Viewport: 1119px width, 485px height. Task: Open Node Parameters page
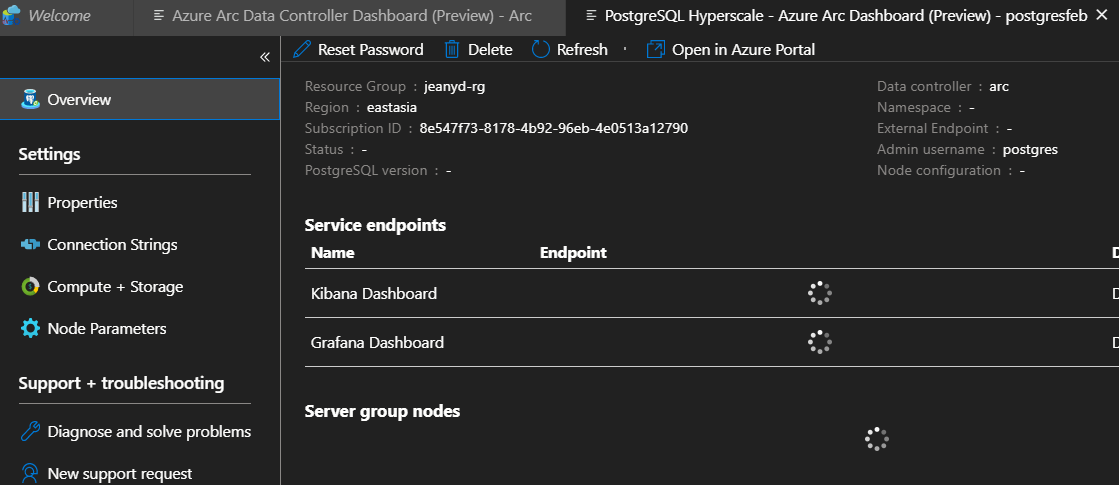107,329
